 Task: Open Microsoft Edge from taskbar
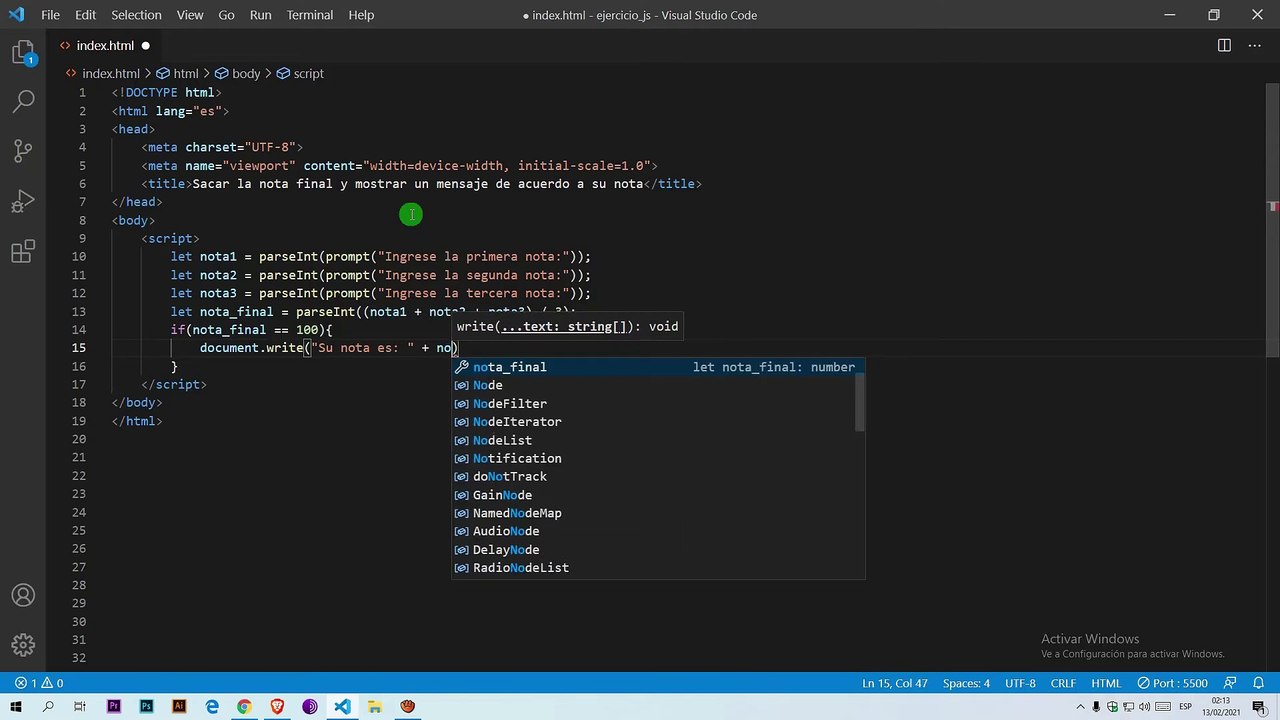(212, 706)
